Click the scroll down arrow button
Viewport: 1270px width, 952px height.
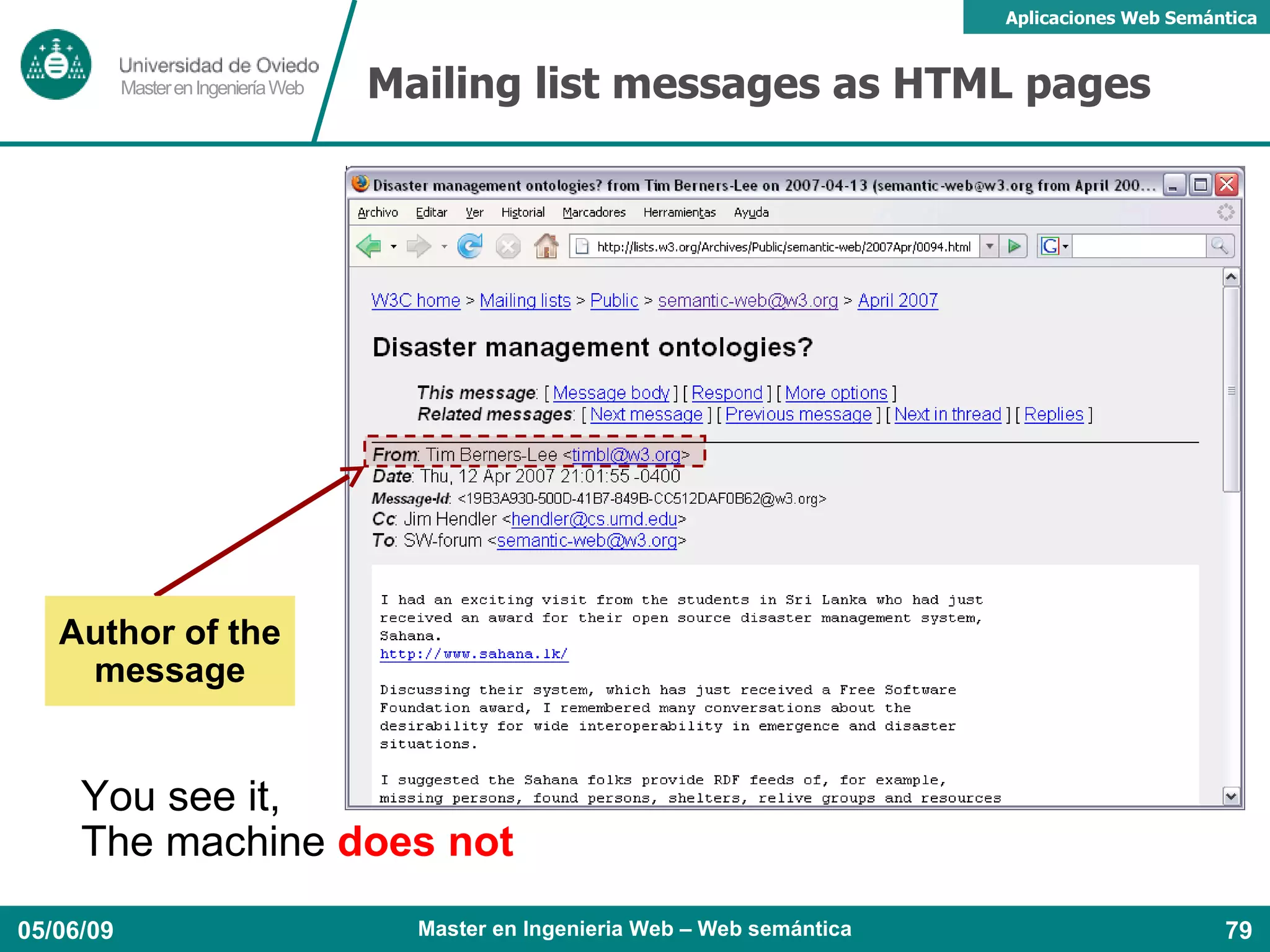pos(1231,796)
